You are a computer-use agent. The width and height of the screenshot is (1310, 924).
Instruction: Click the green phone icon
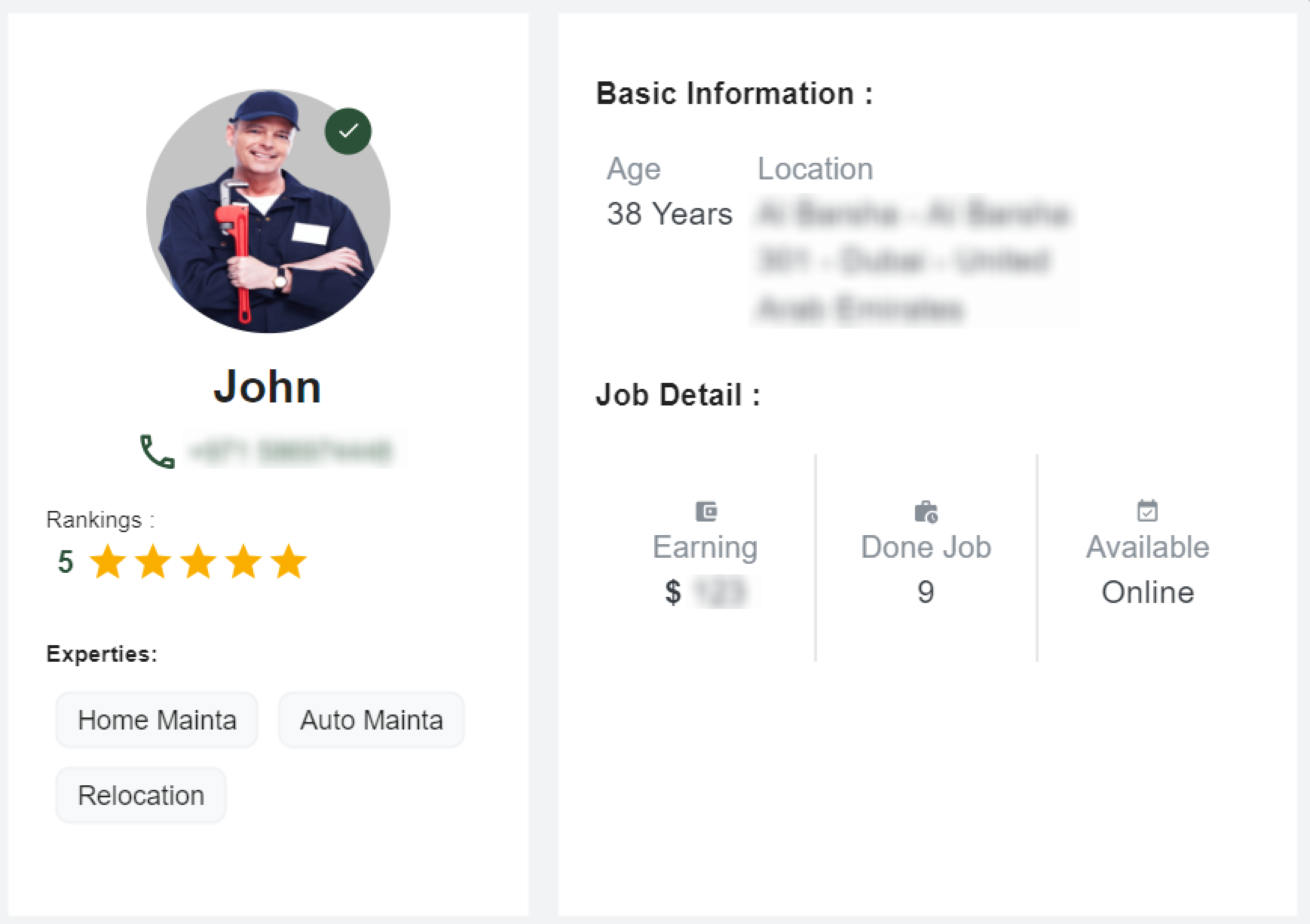click(x=157, y=452)
